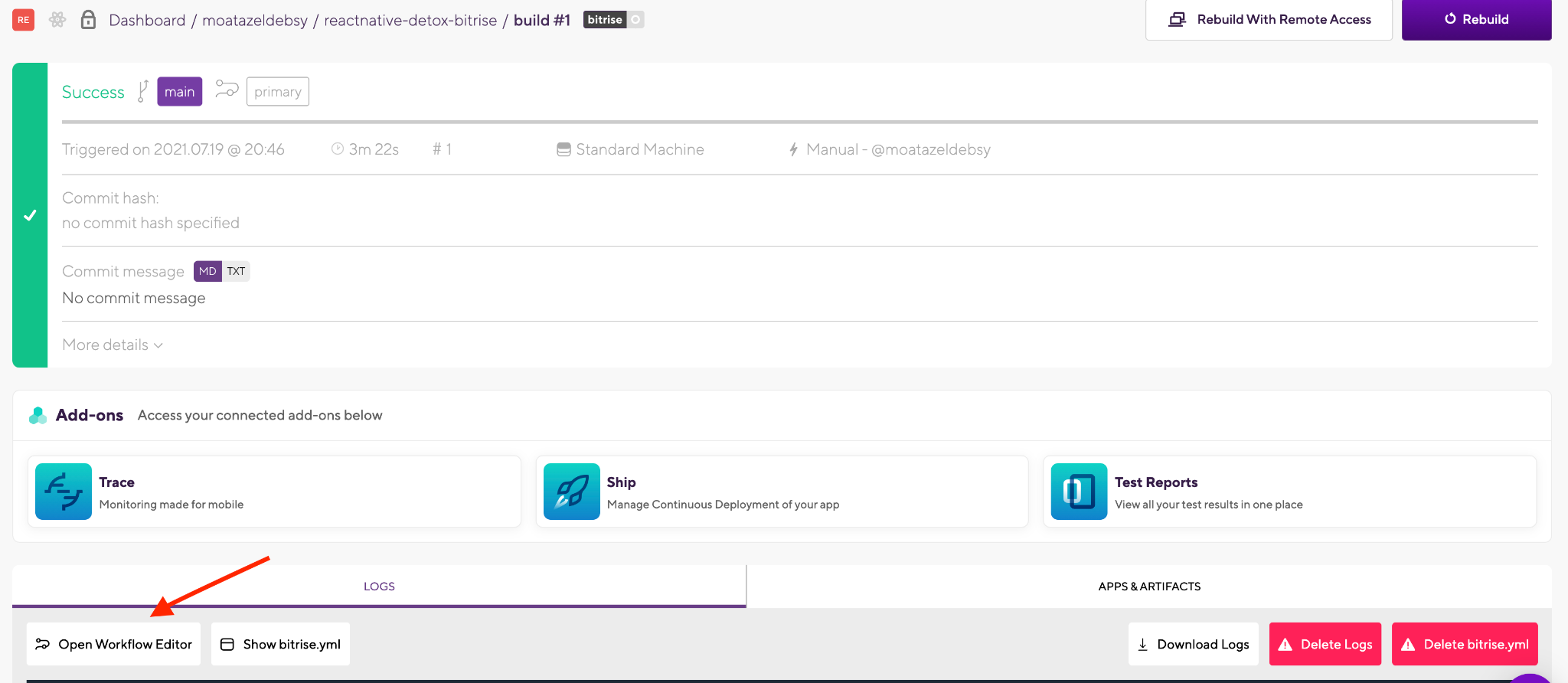This screenshot has width=1568, height=683.
Task: Switch to APPS & ARTIFACTS tab
Action: [1149, 587]
